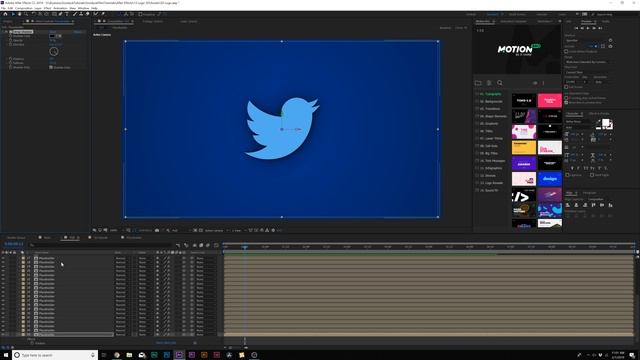
Task: Enable motion blur switch icon in timeline header
Action: coord(208,245)
